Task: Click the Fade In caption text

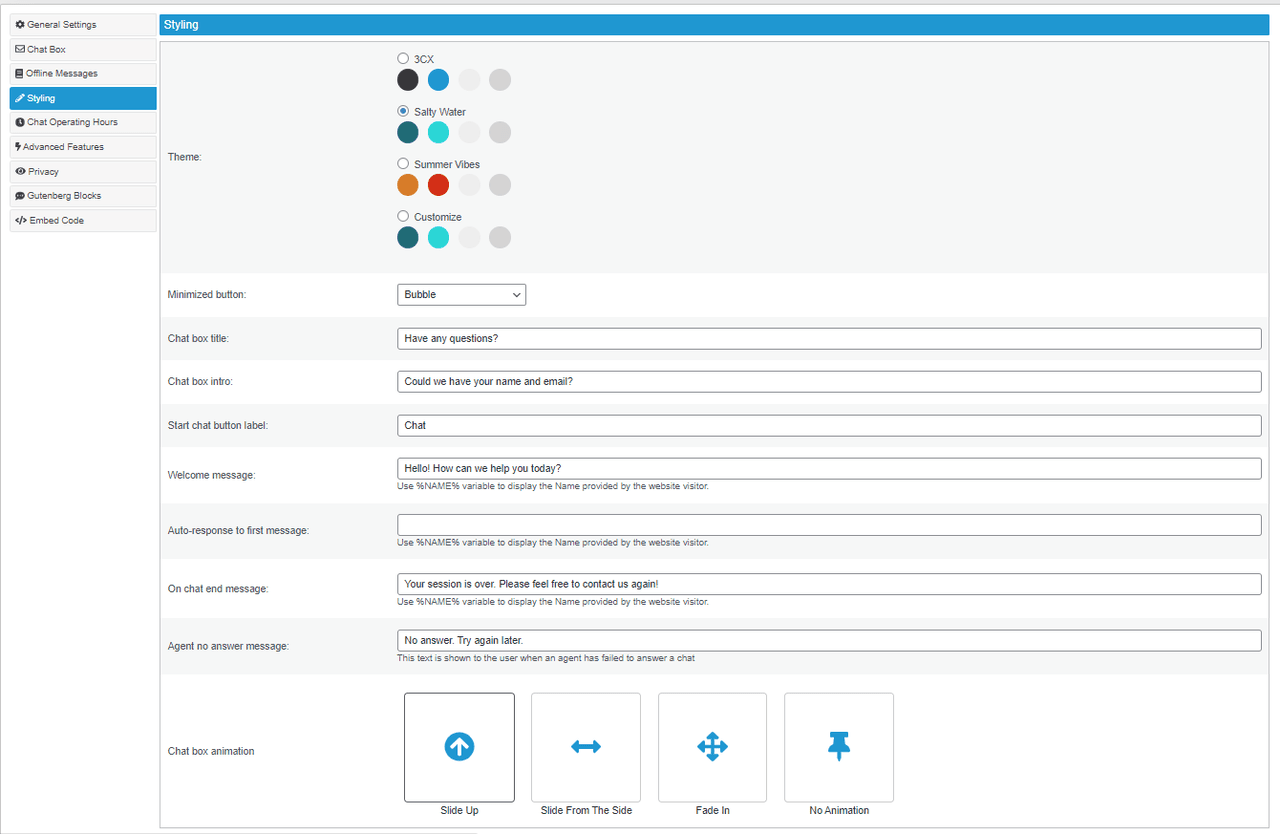Action: point(712,810)
